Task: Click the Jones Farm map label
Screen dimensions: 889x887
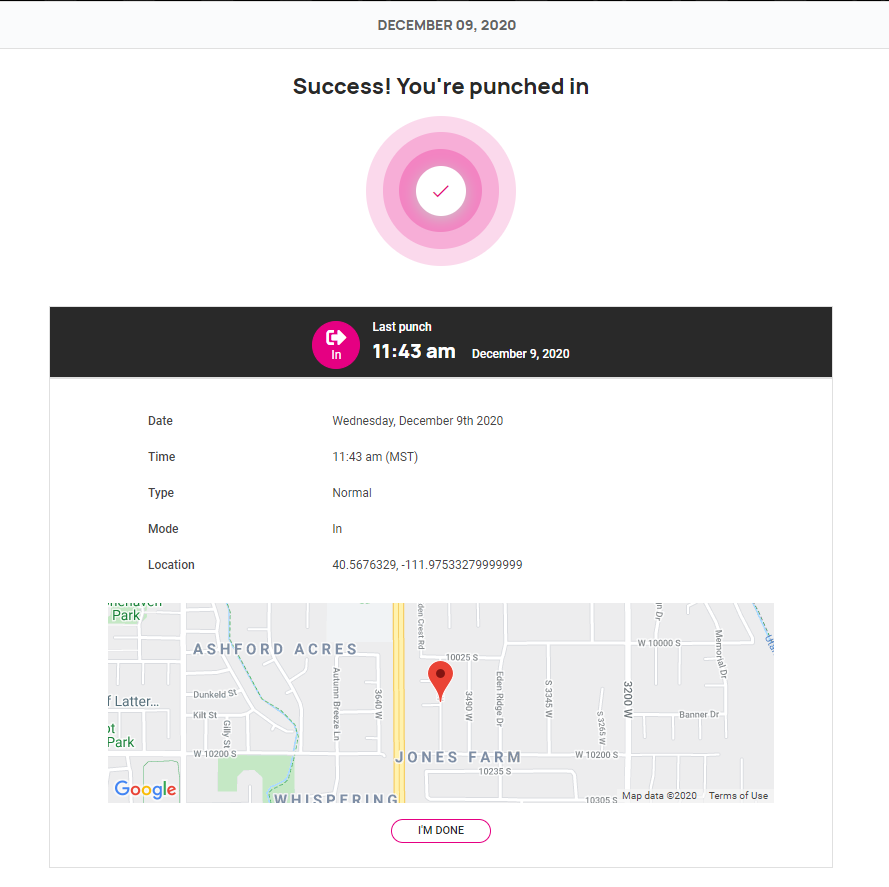Action: point(458,757)
